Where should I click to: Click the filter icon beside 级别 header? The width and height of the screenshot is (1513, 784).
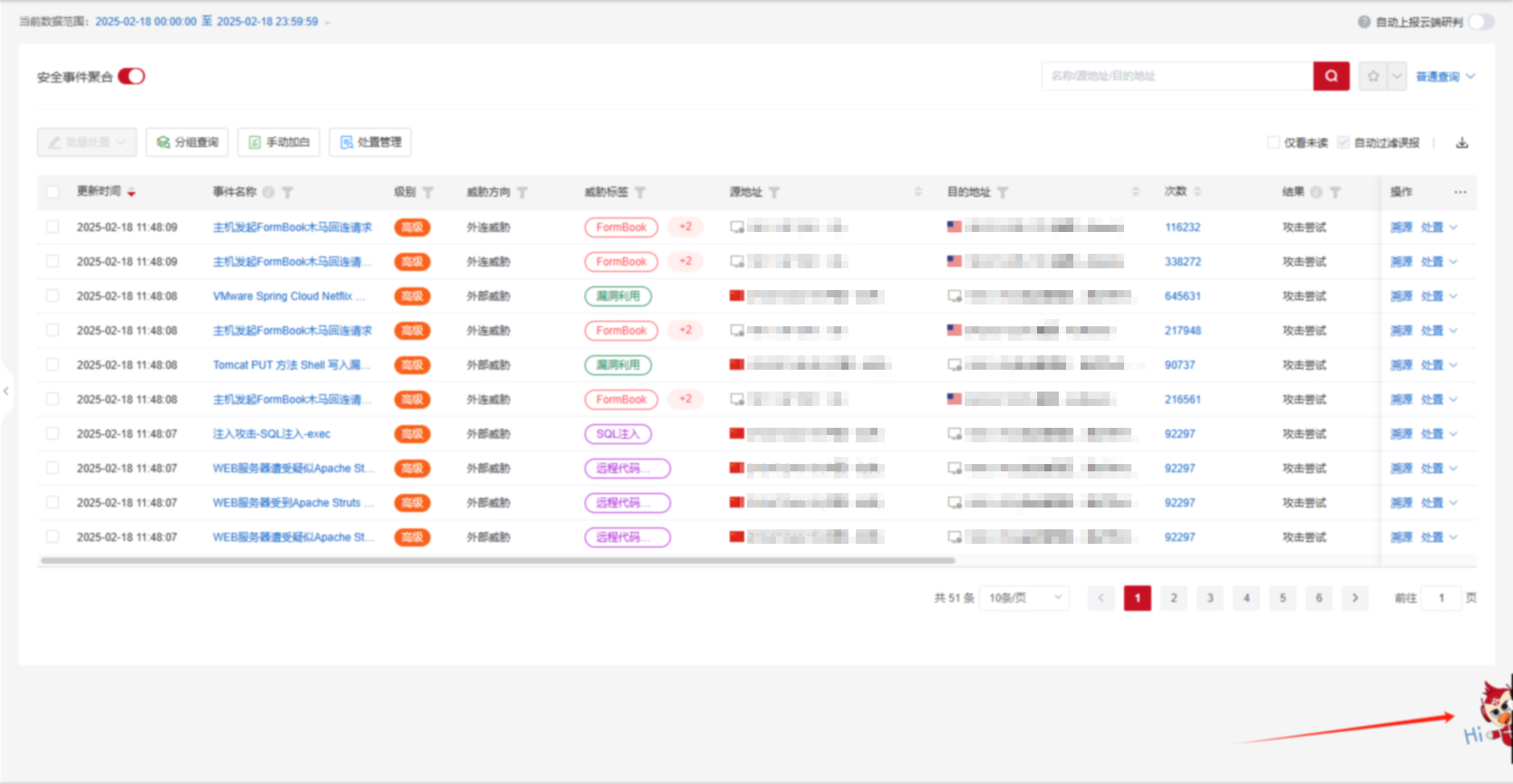tap(428, 192)
